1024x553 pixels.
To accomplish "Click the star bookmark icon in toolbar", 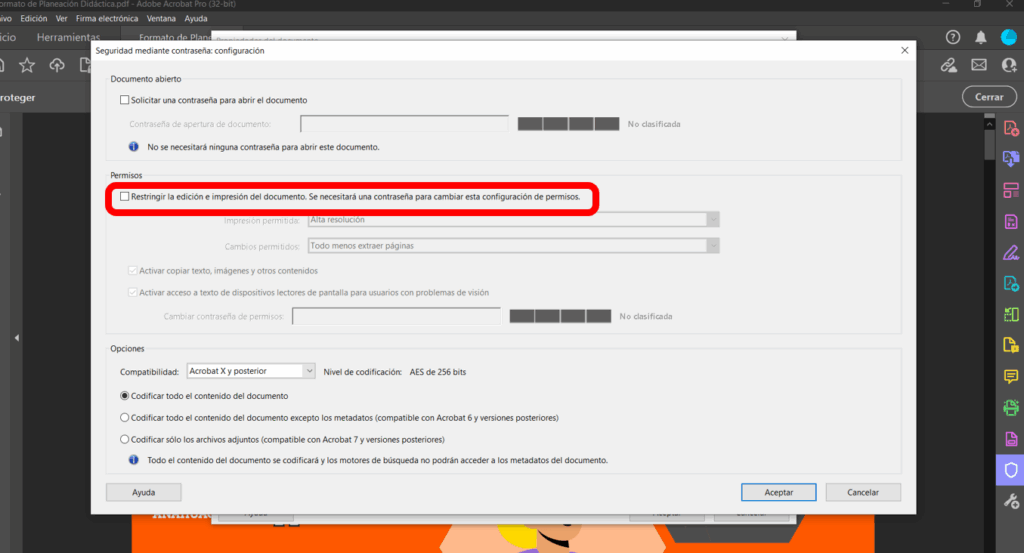I will 27,65.
